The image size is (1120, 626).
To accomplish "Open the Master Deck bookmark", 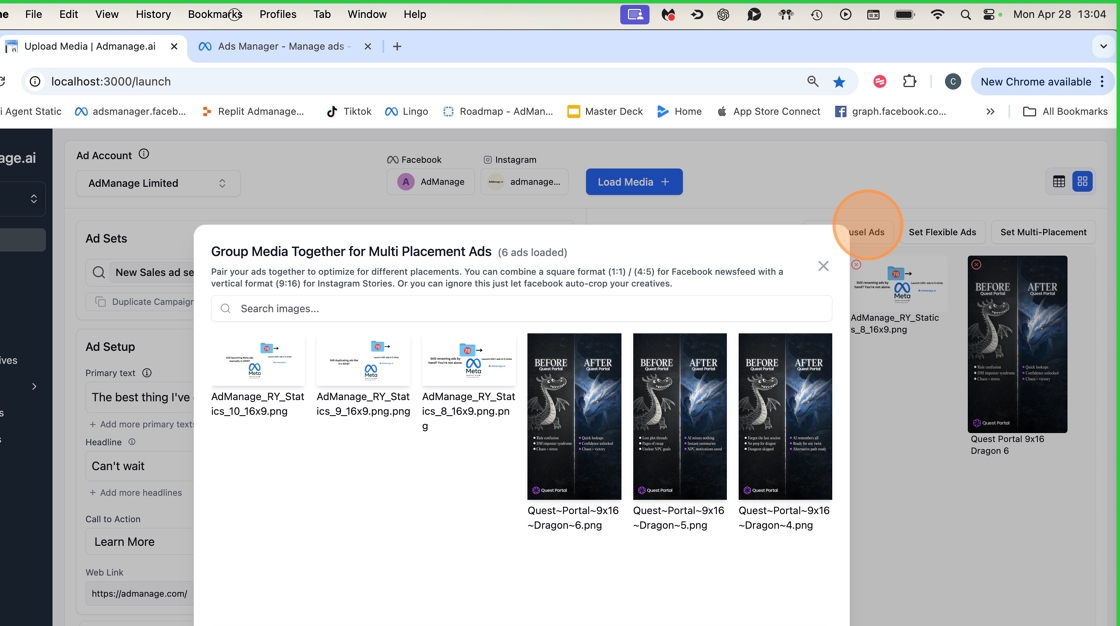I will 605,111.
